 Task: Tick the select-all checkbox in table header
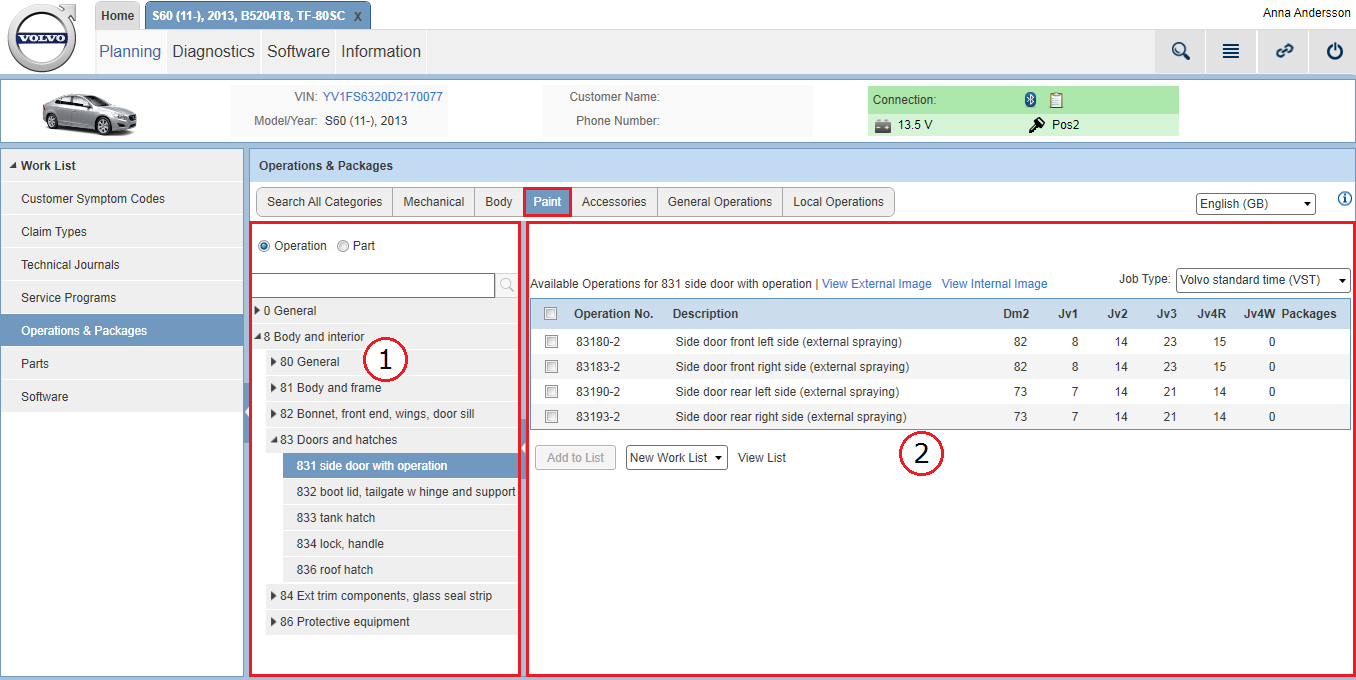(550, 314)
